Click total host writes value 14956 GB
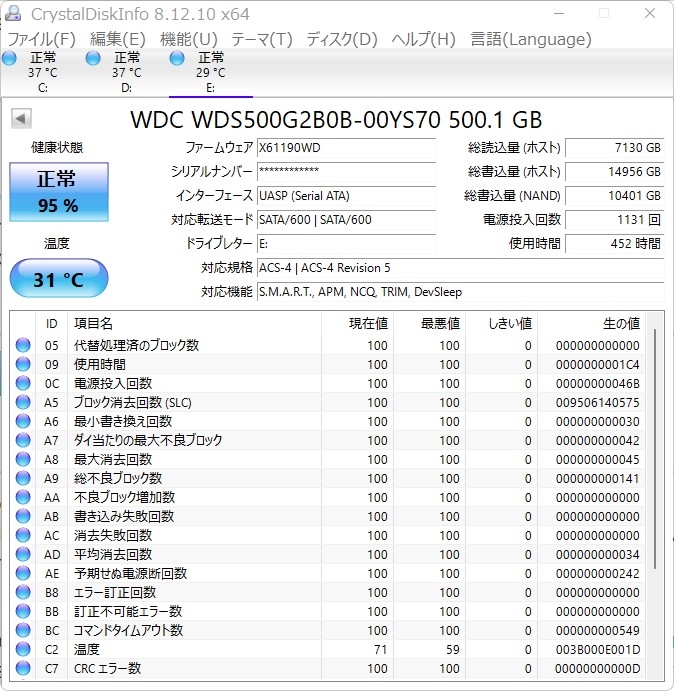This screenshot has height=691, width=674. tap(614, 171)
